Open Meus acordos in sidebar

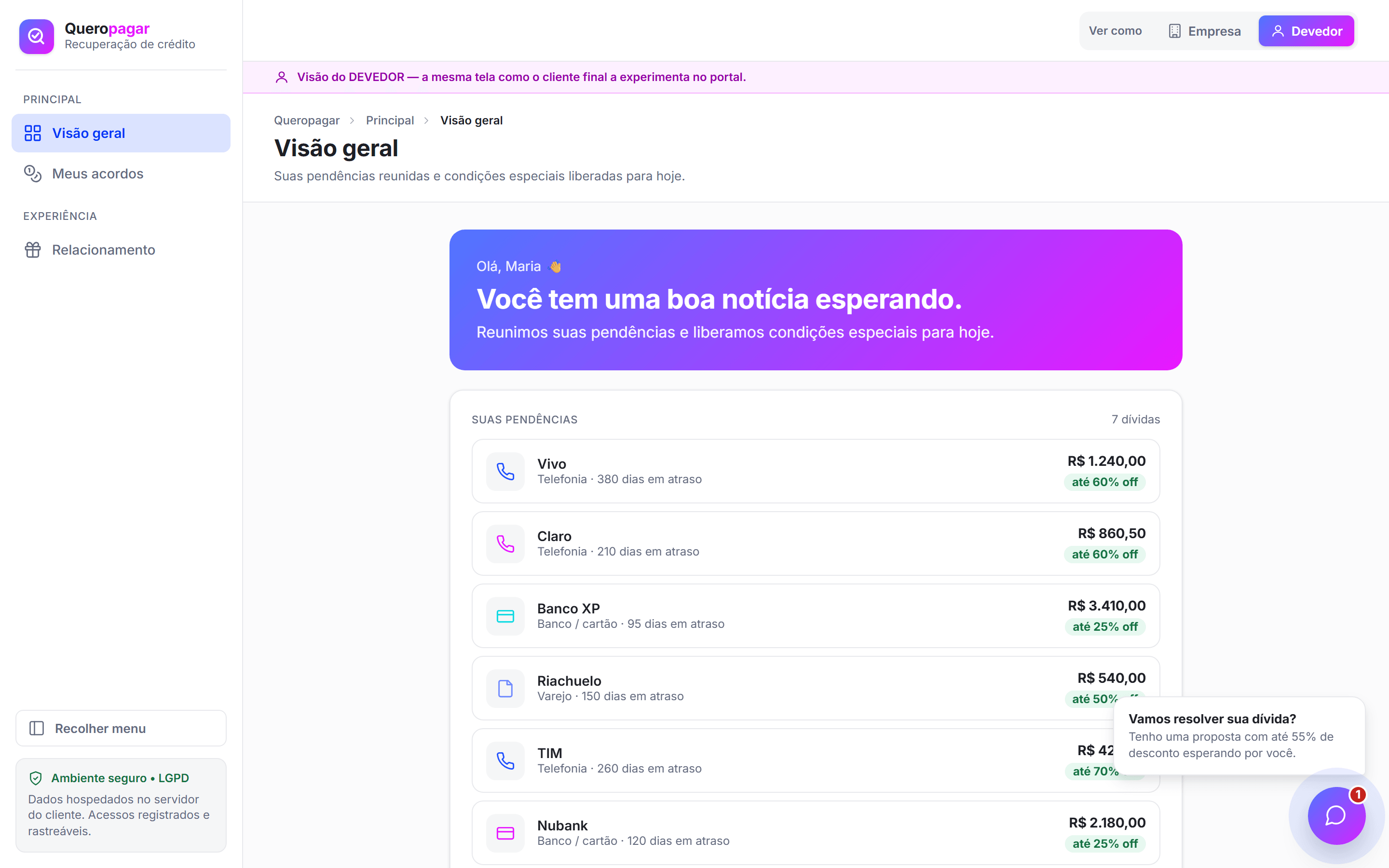coord(121,174)
